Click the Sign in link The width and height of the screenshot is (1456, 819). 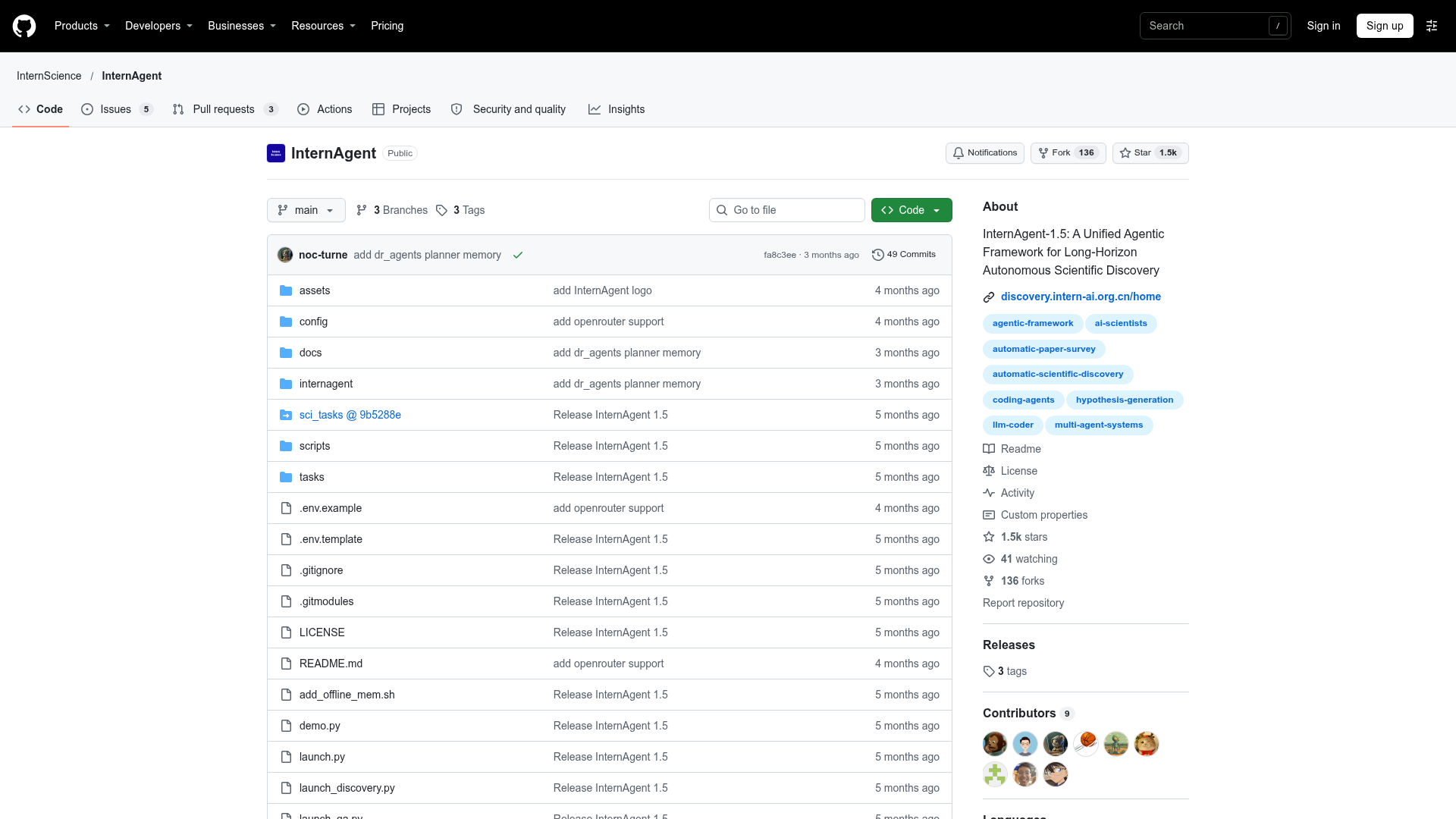tap(1323, 26)
